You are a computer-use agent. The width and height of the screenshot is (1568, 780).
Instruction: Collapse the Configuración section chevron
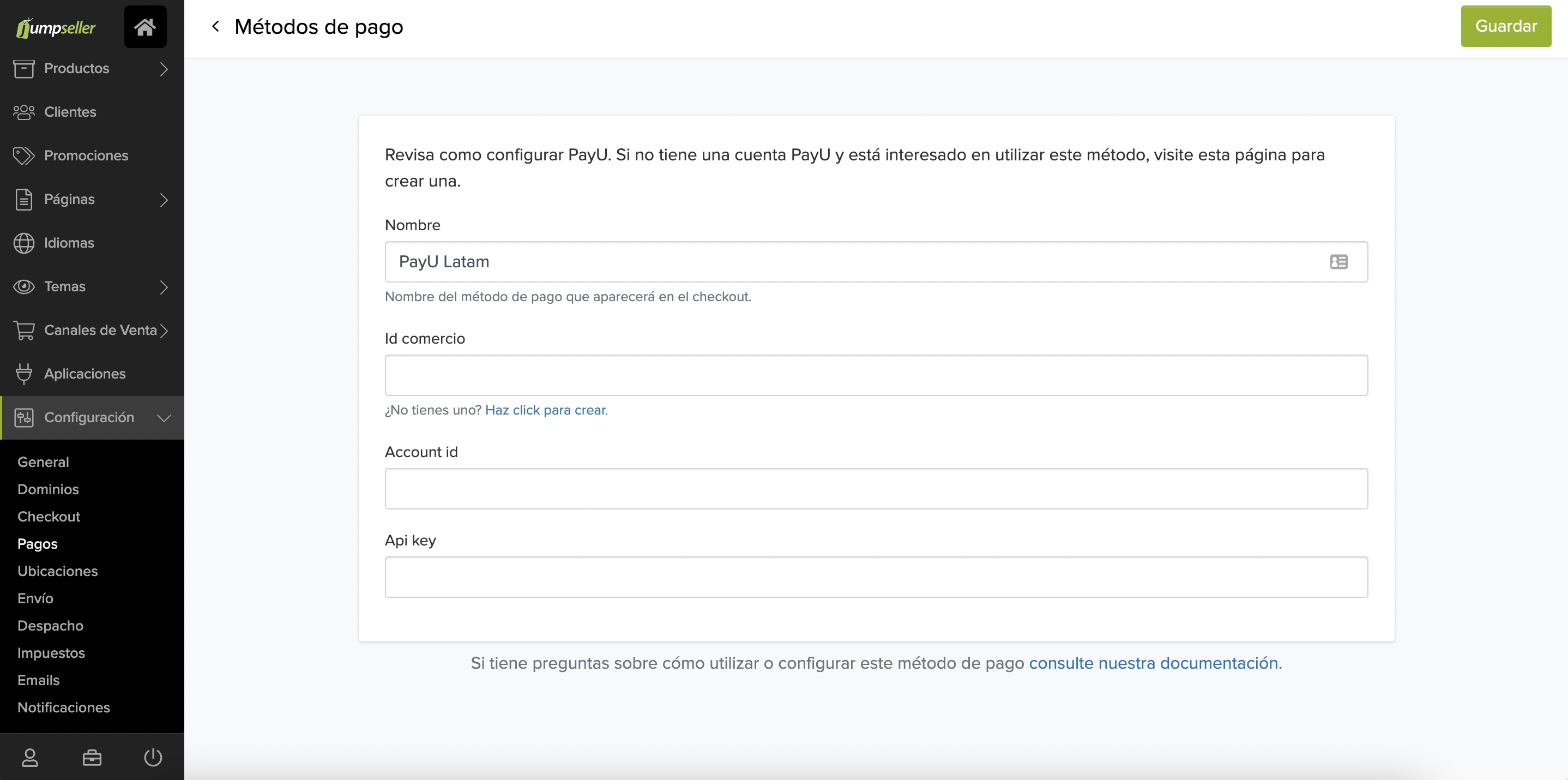pyautogui.click(x=164, y=418)
